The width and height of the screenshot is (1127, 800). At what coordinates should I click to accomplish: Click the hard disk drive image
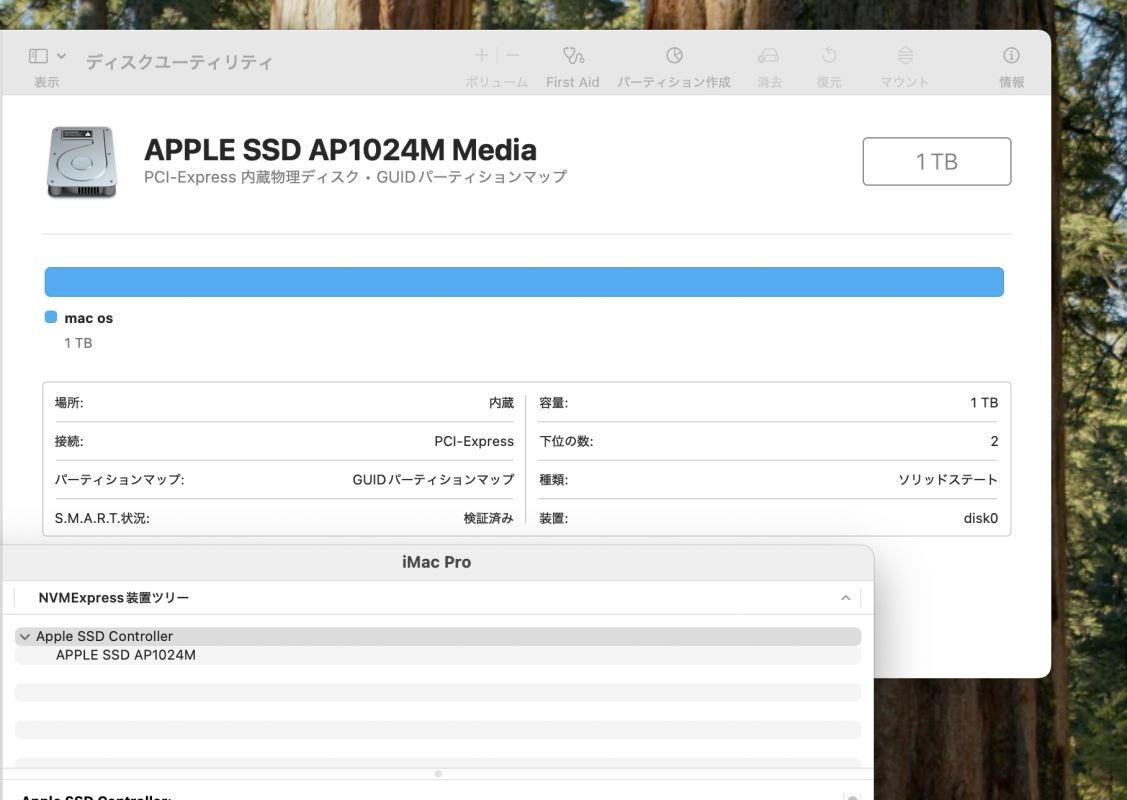(x=81, y=162)
